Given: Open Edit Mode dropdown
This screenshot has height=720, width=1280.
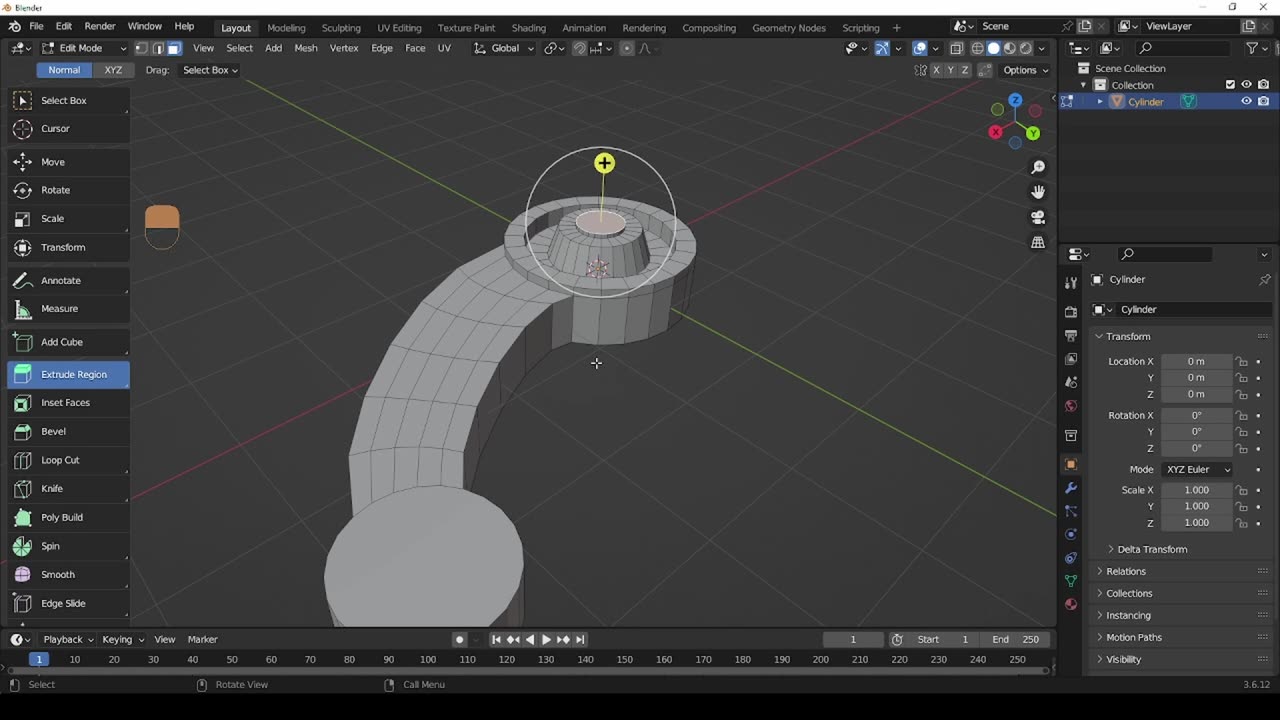Looking at the screenshot, I should click(x=84, y=48).
